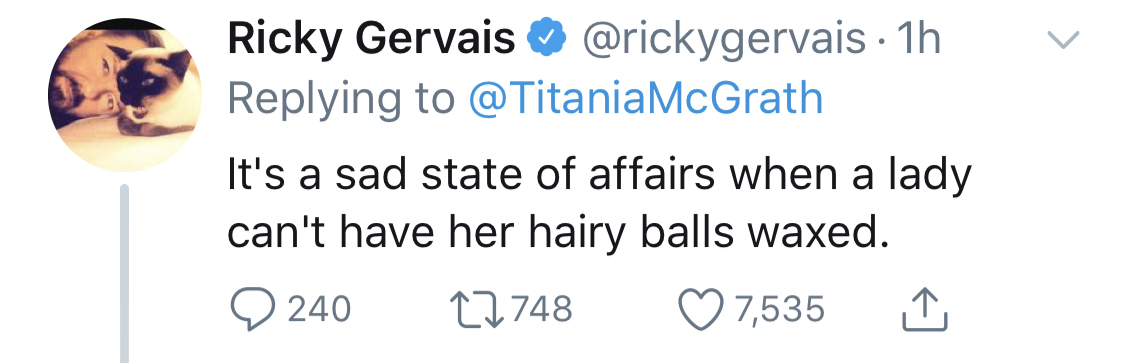Click the @rickygervais handle
The width and height of the screenshot is (1125, 363).
point(725,41)
